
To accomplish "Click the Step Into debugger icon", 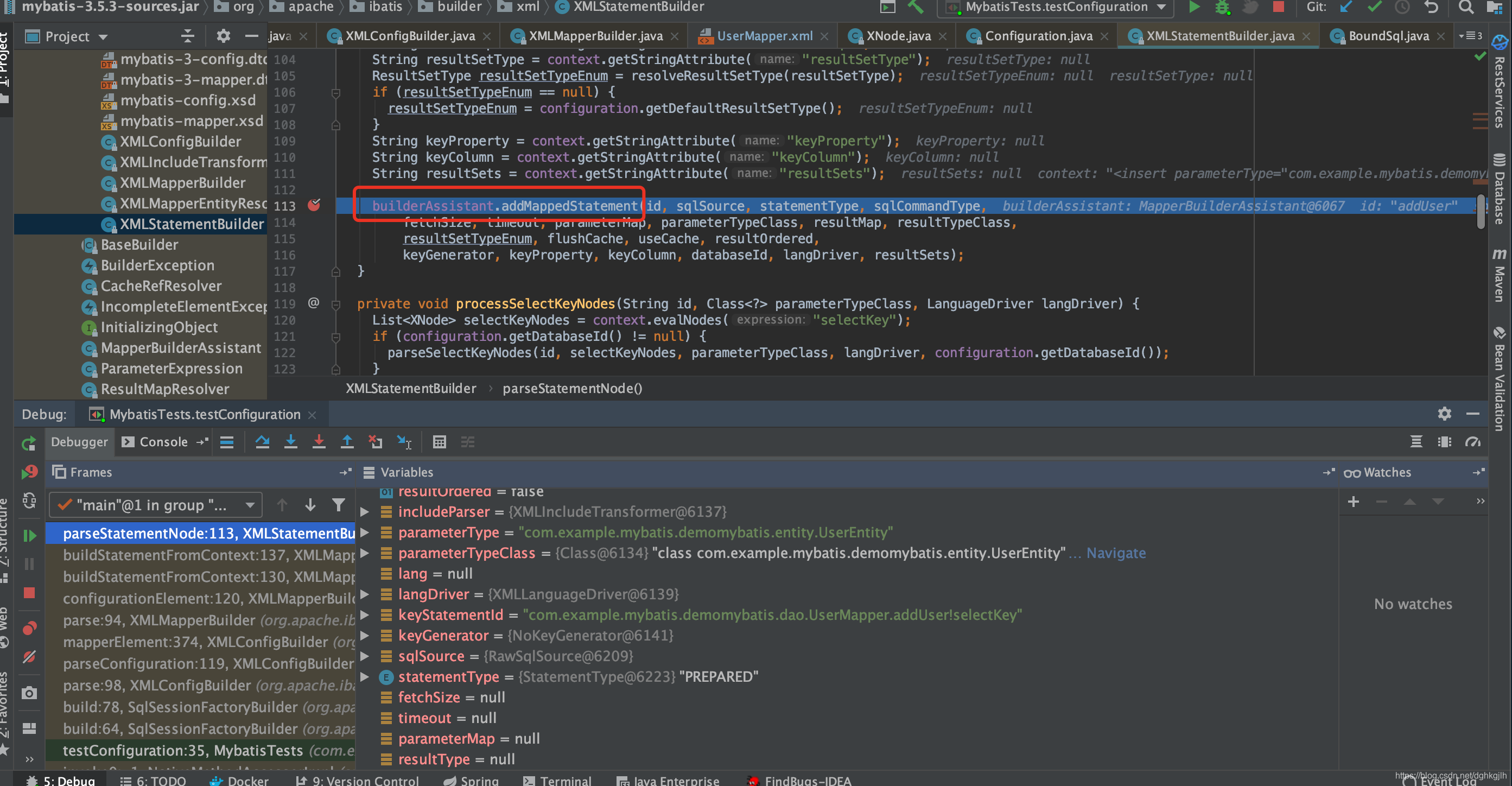I will click(290, 442).
